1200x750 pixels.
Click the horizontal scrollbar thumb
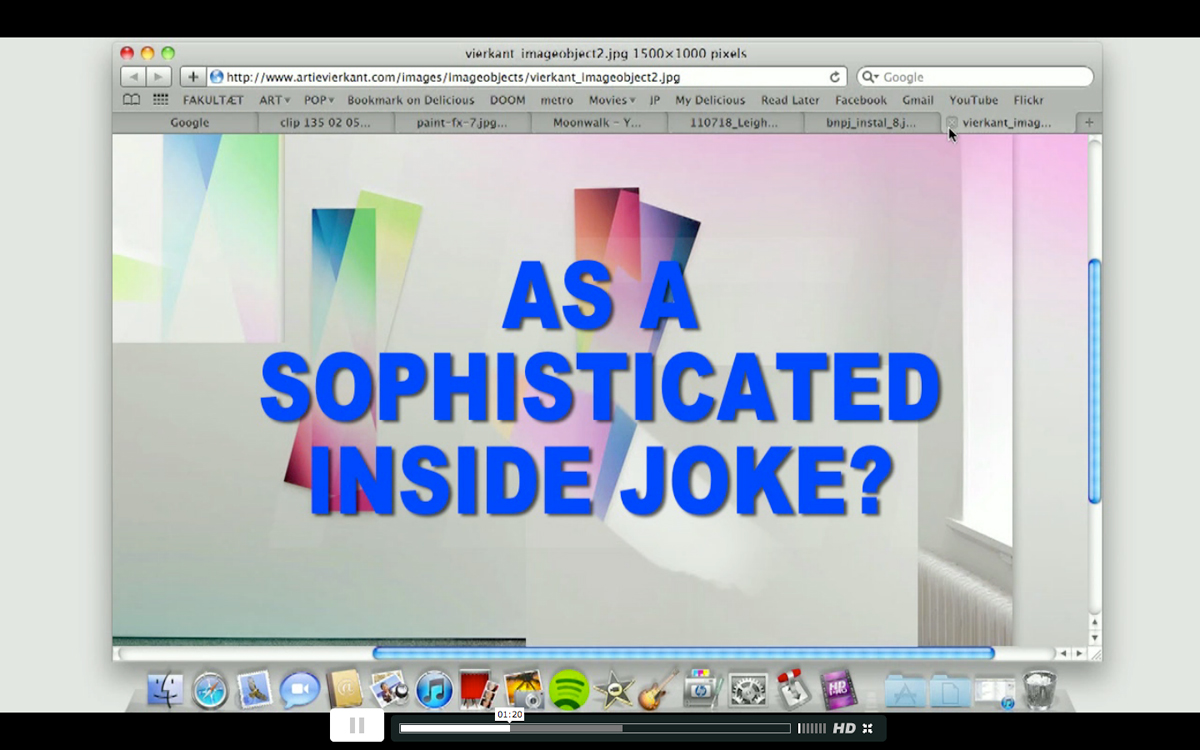point(684,653)
